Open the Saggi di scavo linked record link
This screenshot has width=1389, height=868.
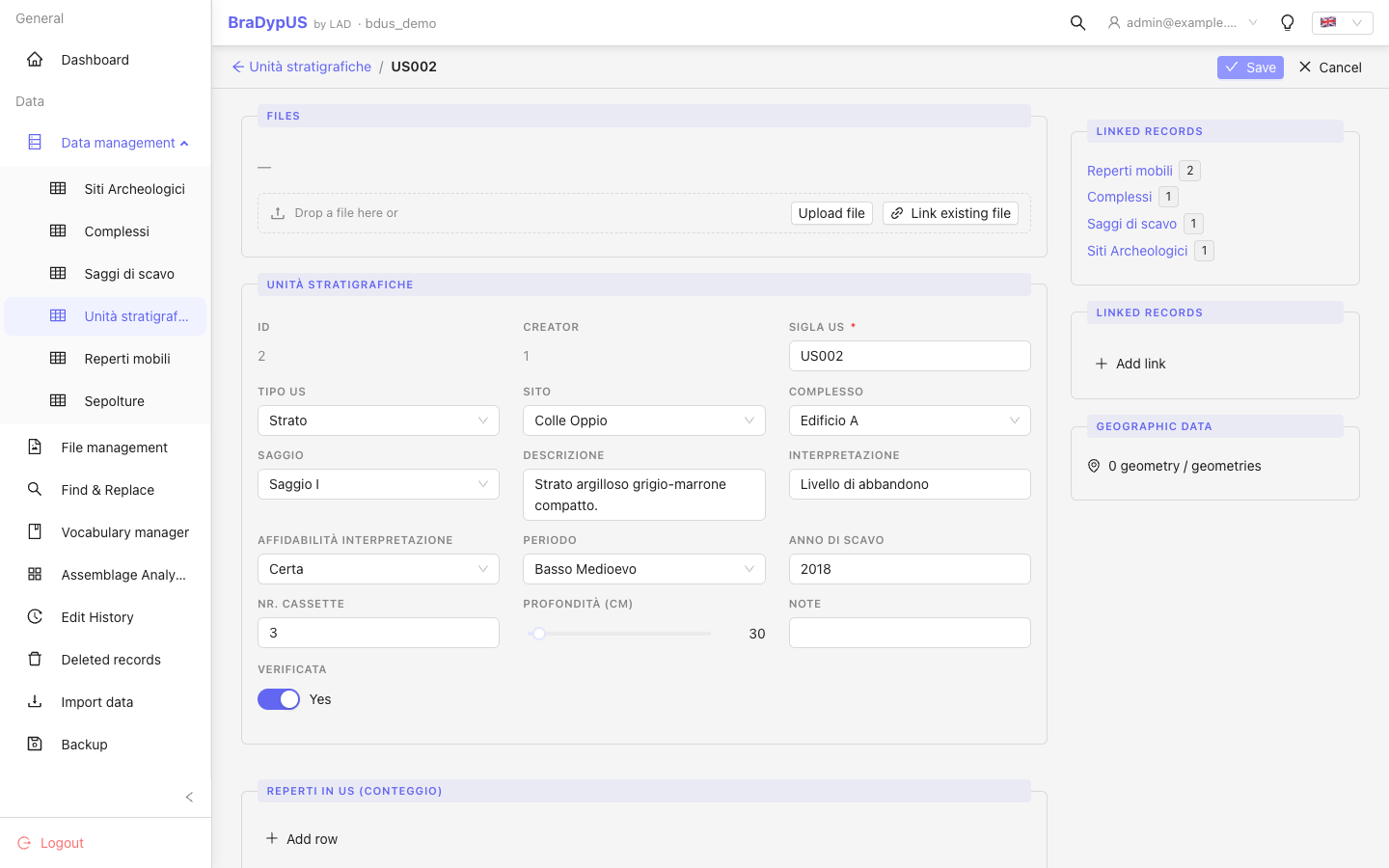point(1131,224)
